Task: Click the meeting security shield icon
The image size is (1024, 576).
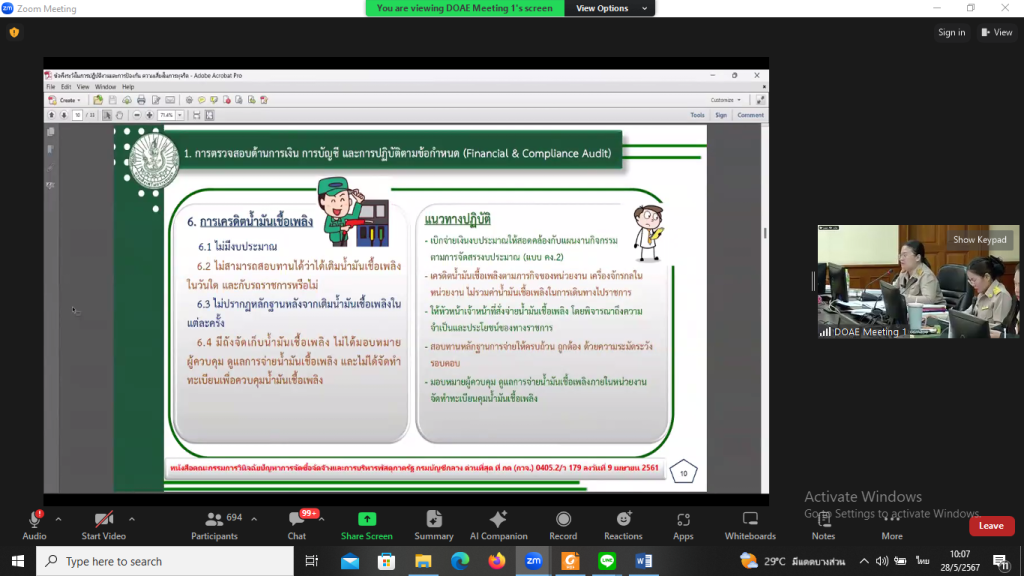Action: [x=14, y=32]
